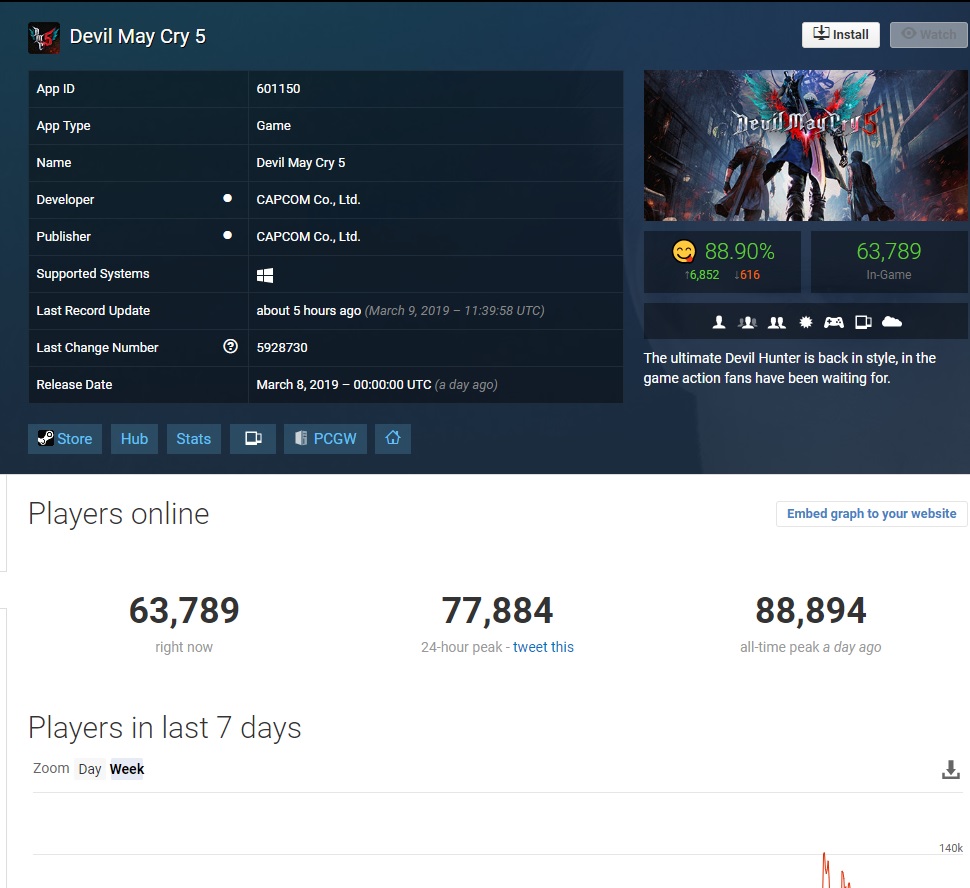Viewport: 970px width, 888px height.
Task: Click the 88.90% review score
Action: point(739,251)
